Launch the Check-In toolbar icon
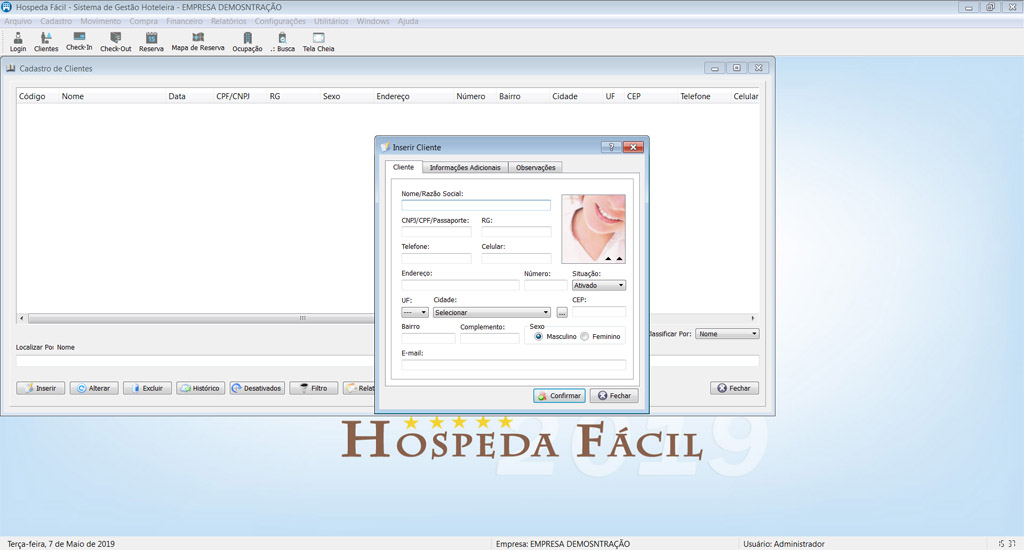The height and width of the screenshot is (550, 1024). 79,42
